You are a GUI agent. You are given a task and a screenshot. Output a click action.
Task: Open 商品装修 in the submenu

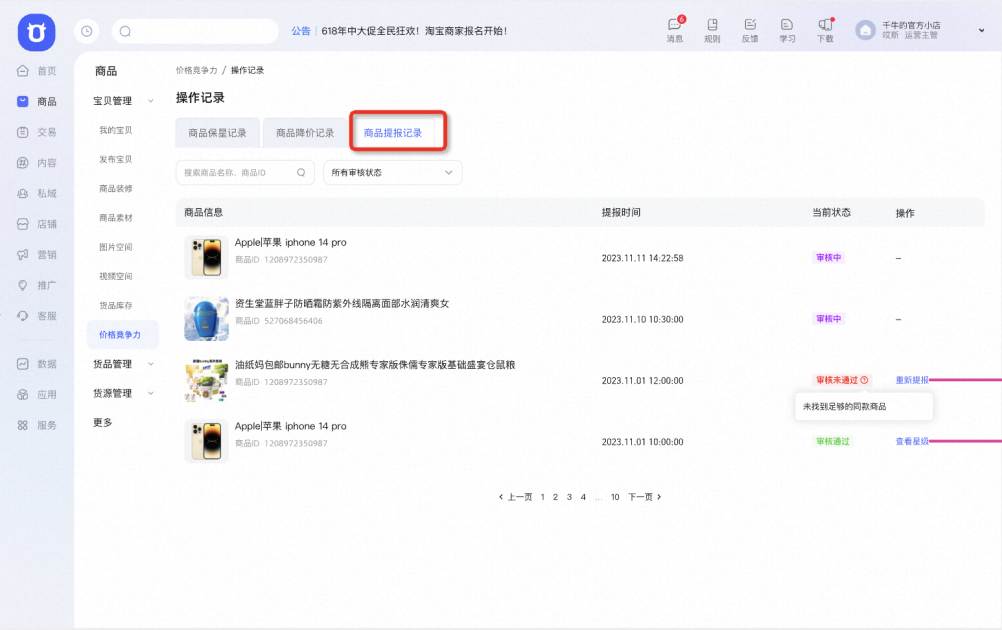[116, 188]
